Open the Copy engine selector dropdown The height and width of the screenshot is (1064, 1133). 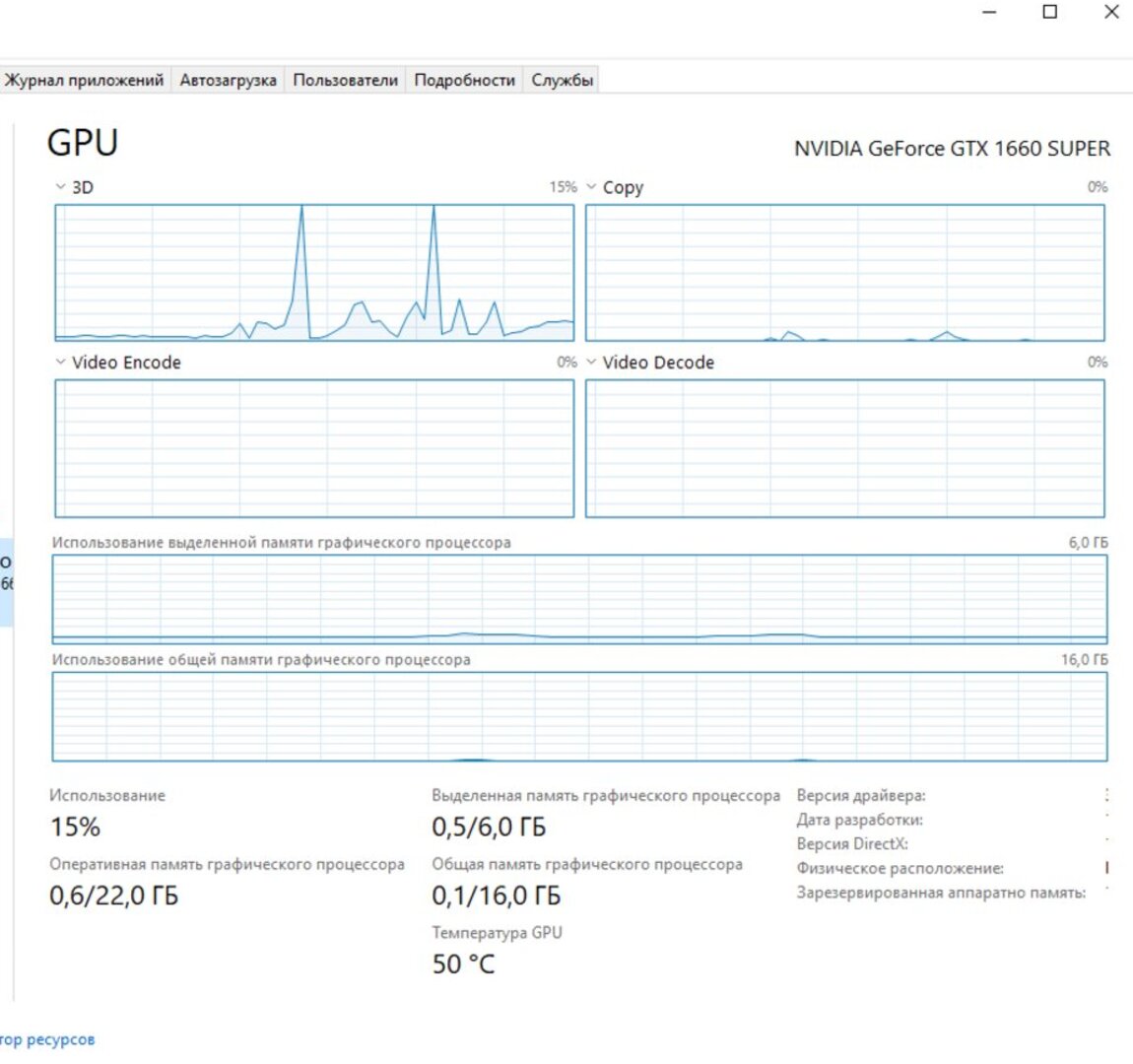click(592, 187)
